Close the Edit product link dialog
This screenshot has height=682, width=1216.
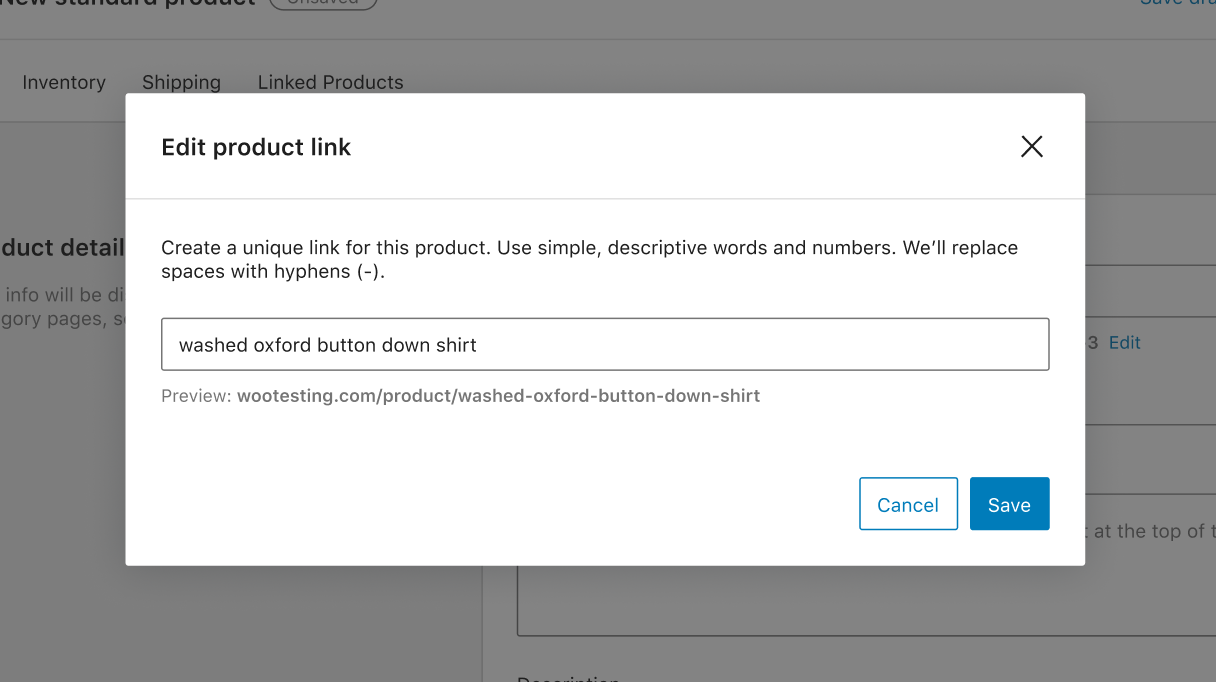tap(1032, 146)
